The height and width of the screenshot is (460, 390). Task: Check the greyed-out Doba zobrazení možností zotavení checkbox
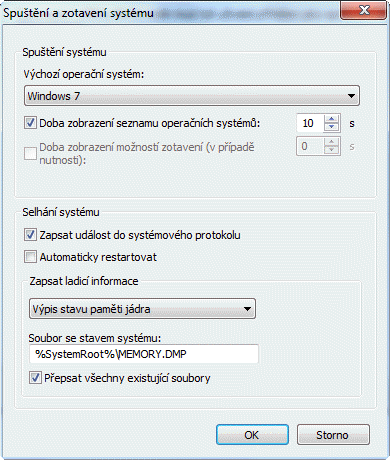(30, 153)
